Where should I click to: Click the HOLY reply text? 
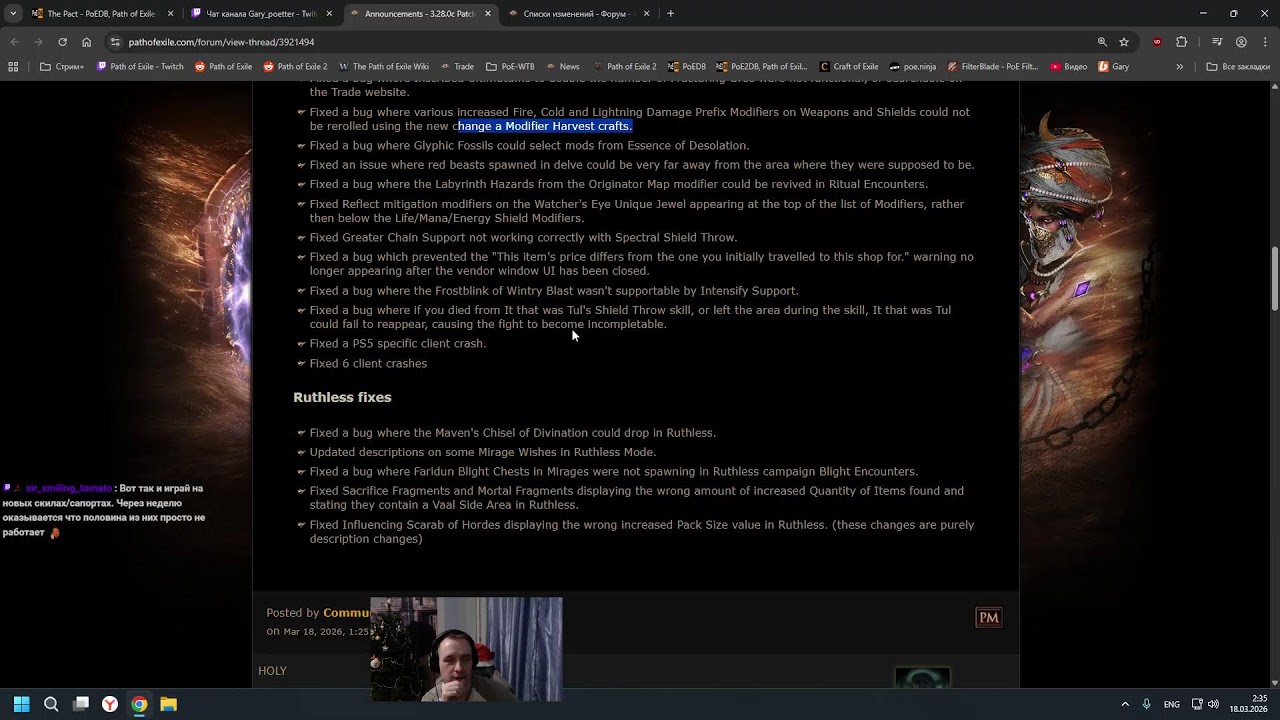pos(272,671)
